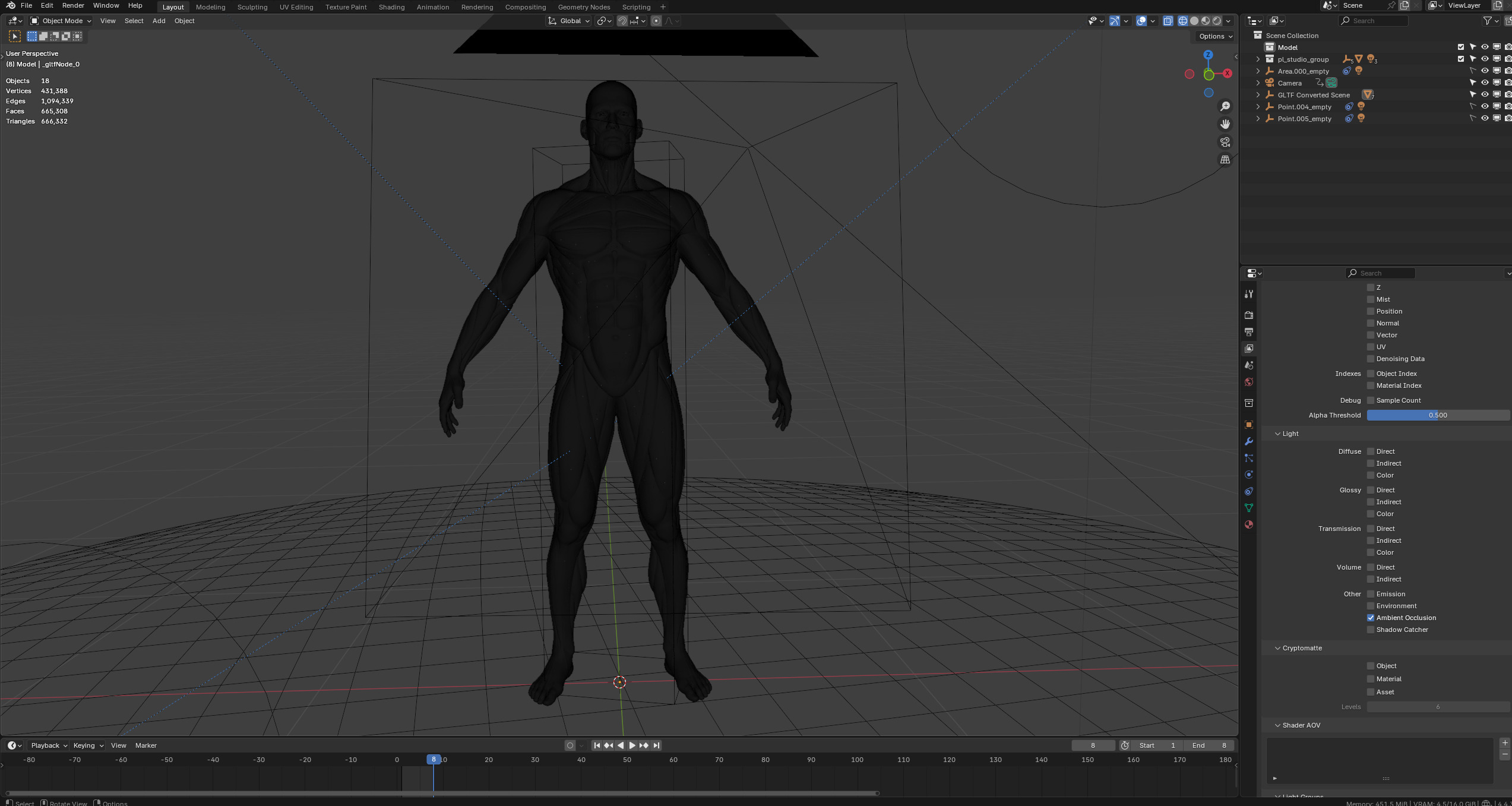
Task: Open the Modifiers properties tab
Action: pyautogui.click(x=1249, y=441)
